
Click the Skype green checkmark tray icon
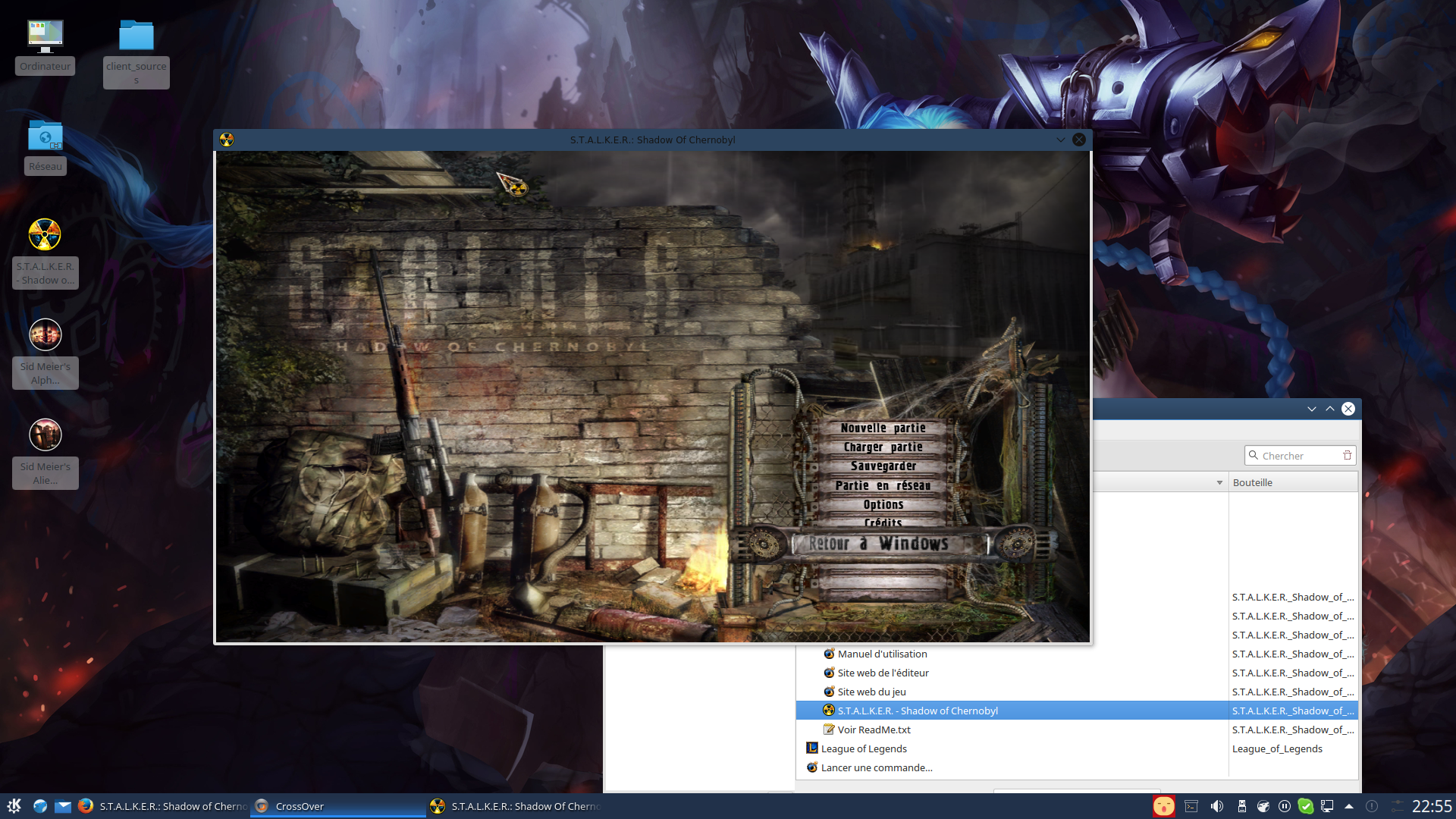coord(1305,806)
